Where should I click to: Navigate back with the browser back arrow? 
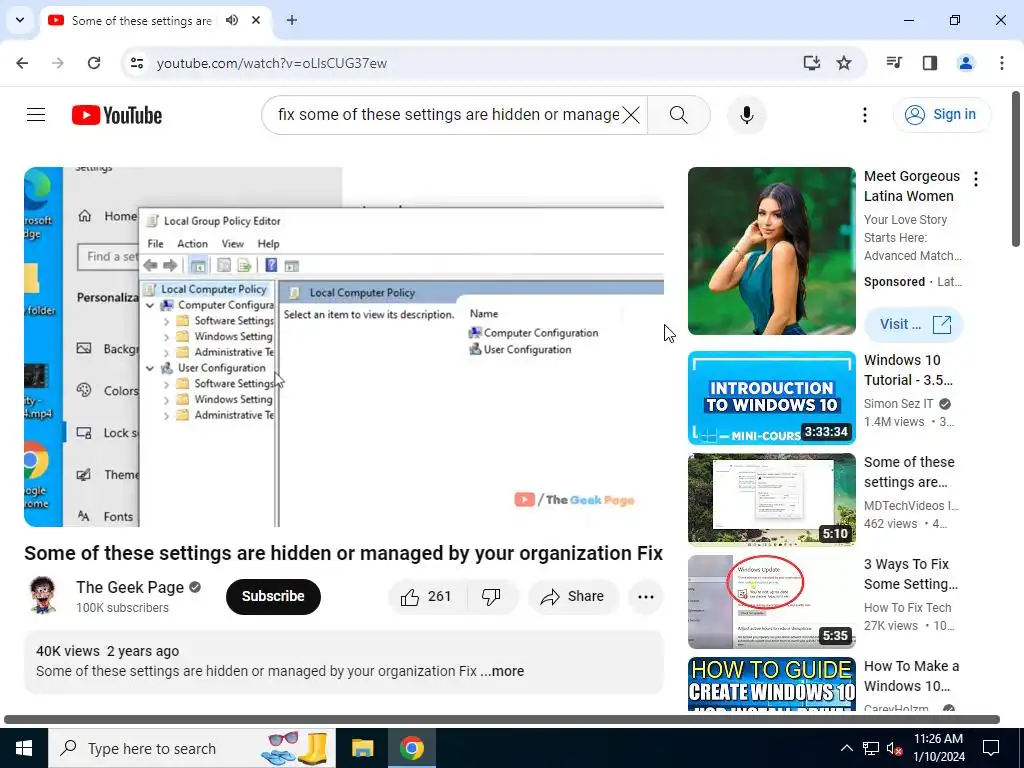22,63
